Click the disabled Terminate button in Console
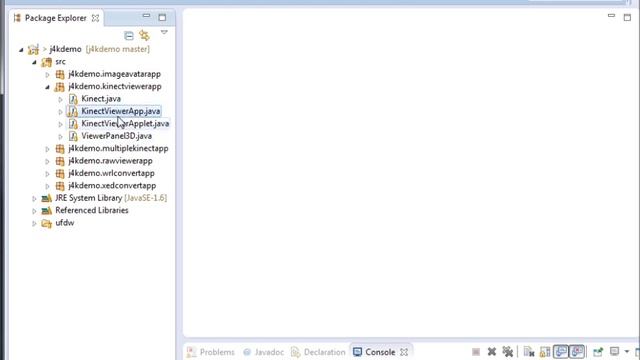The width and height of the screenshot is (640, 360). [x=476, y=352]
